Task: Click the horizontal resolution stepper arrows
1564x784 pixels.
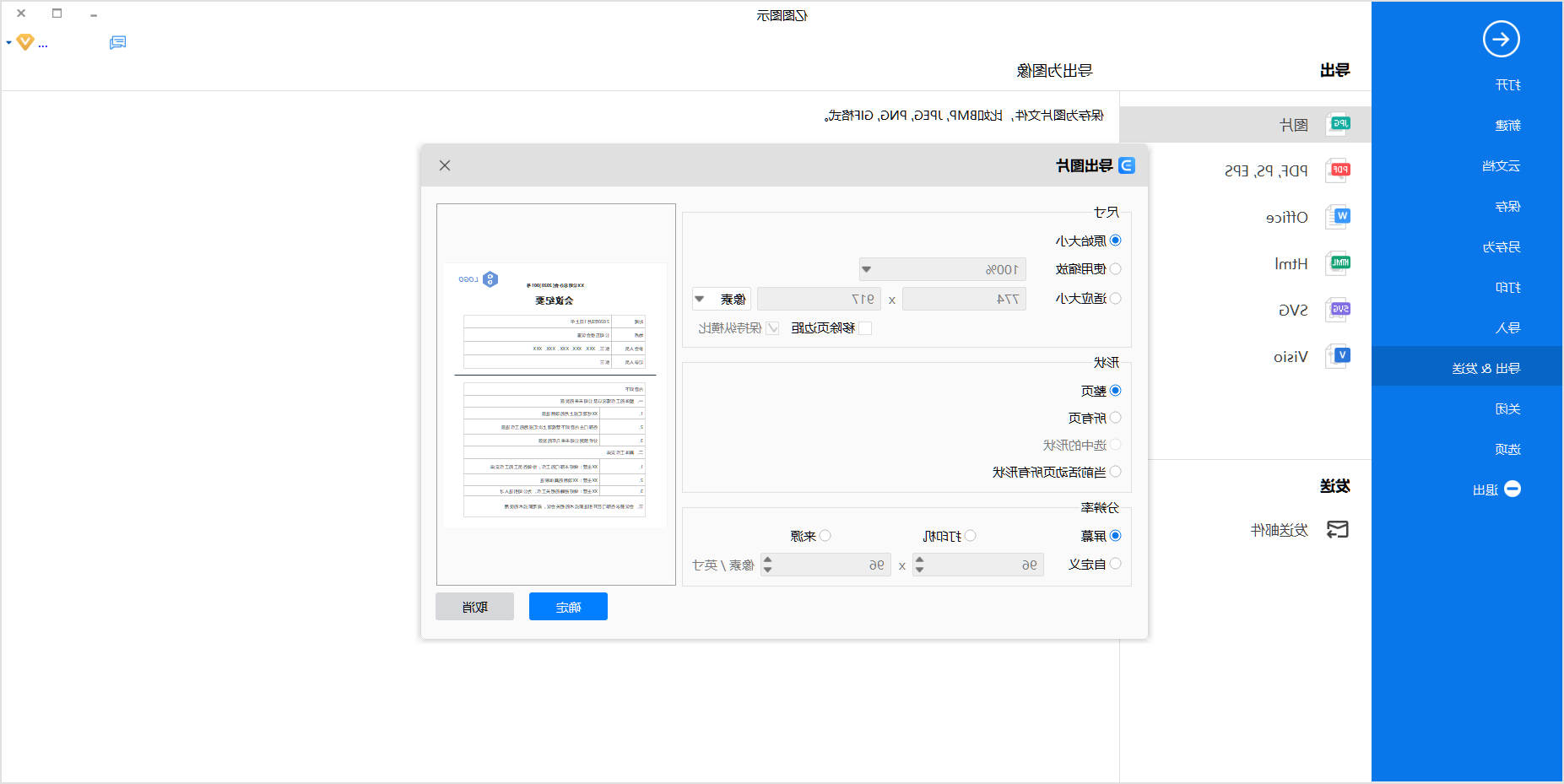Action: 919,565
